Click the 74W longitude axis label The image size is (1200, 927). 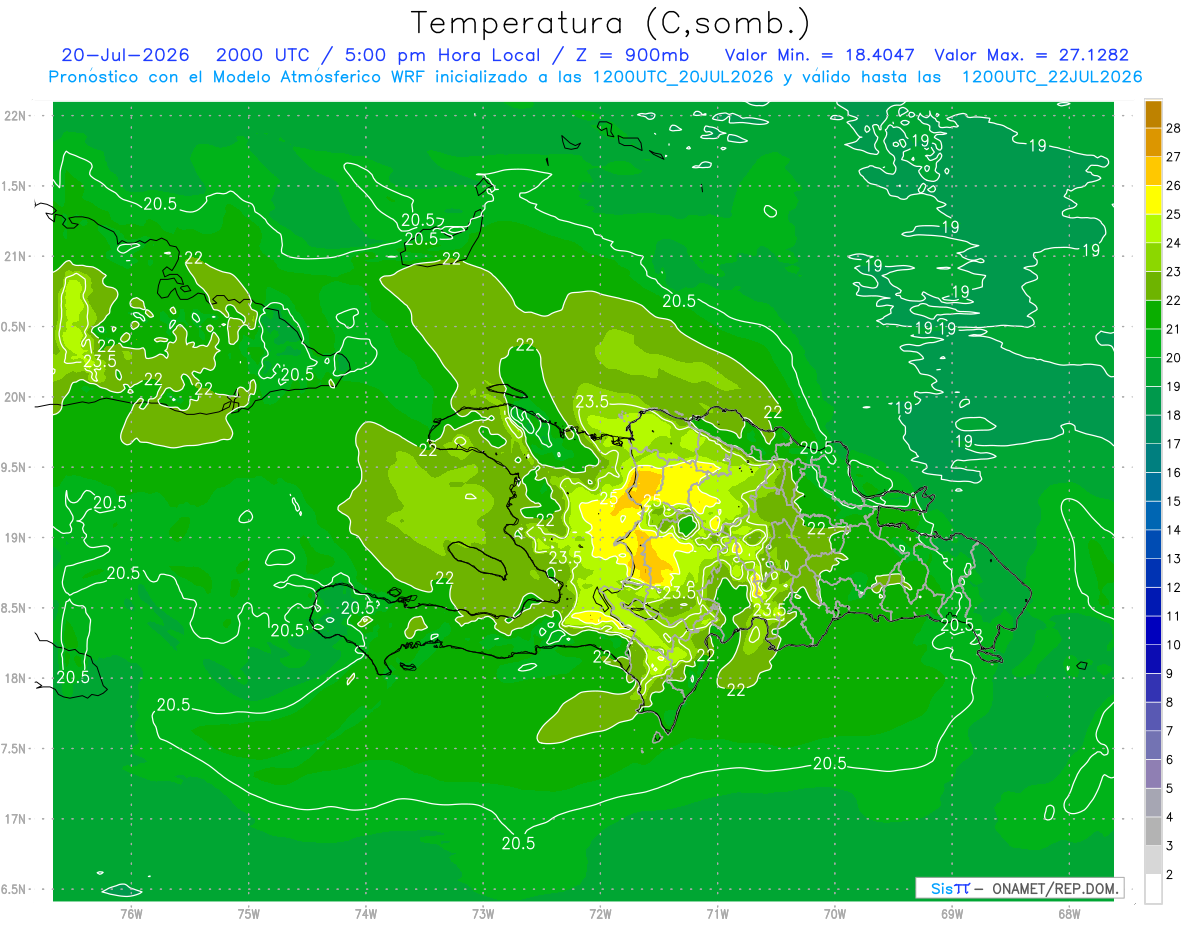point(366,914)
